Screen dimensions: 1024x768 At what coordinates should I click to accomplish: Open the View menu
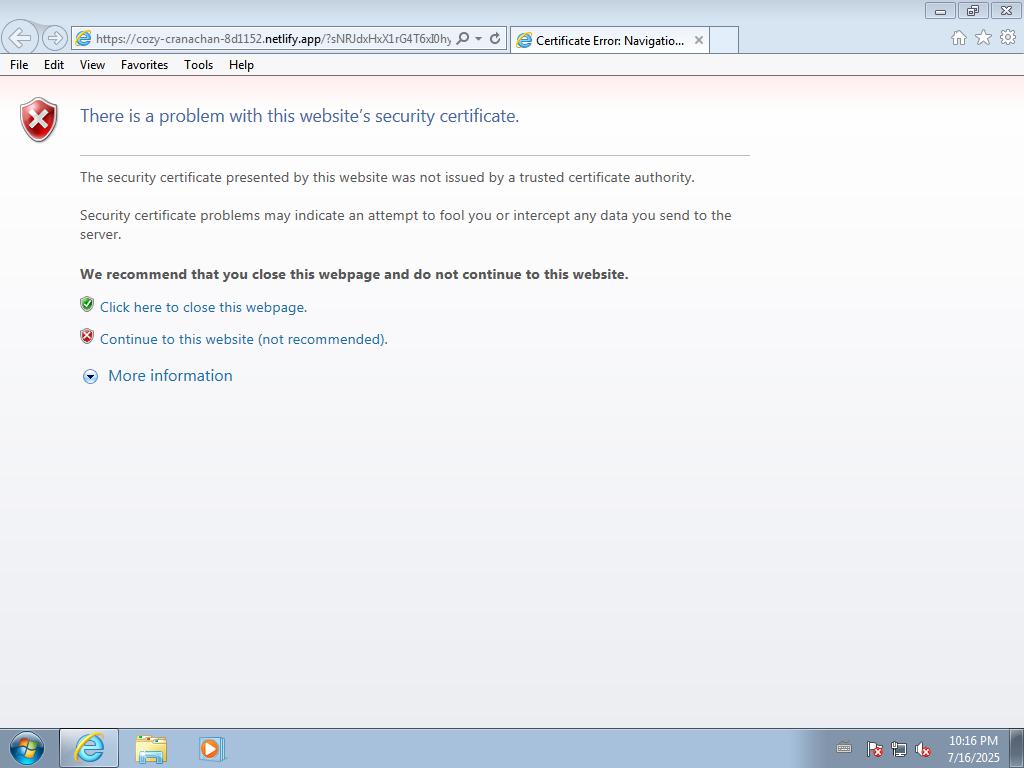92,65
